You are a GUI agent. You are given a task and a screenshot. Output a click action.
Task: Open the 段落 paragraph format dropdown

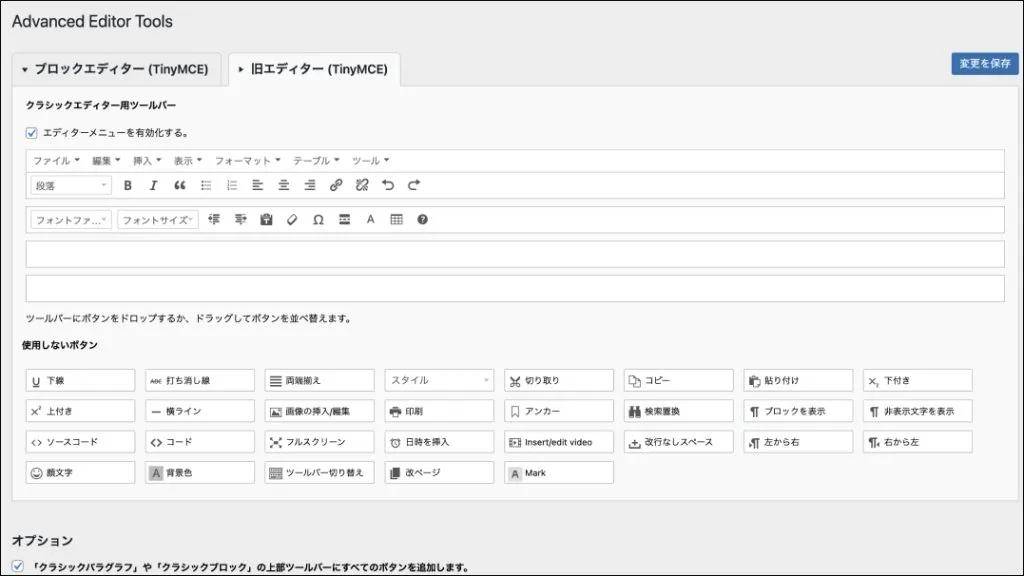click(71, 185)
